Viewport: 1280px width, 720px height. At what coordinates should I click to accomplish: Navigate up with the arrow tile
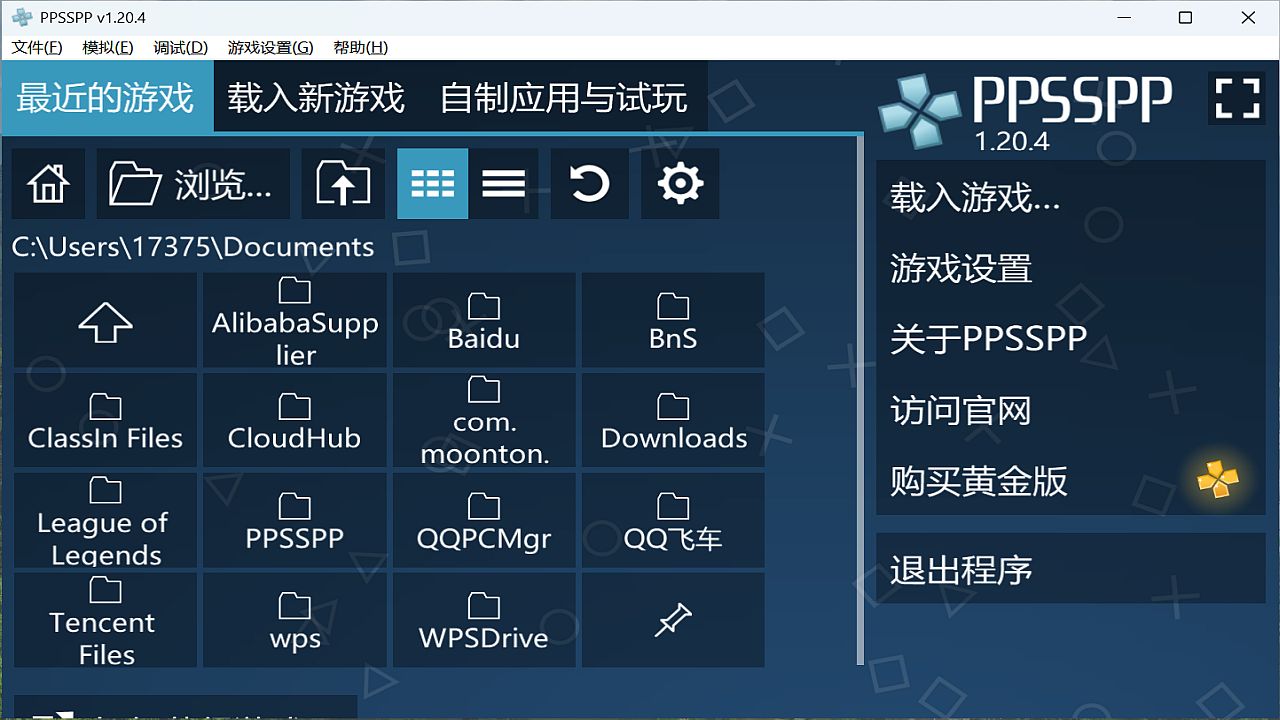[105, 320]
